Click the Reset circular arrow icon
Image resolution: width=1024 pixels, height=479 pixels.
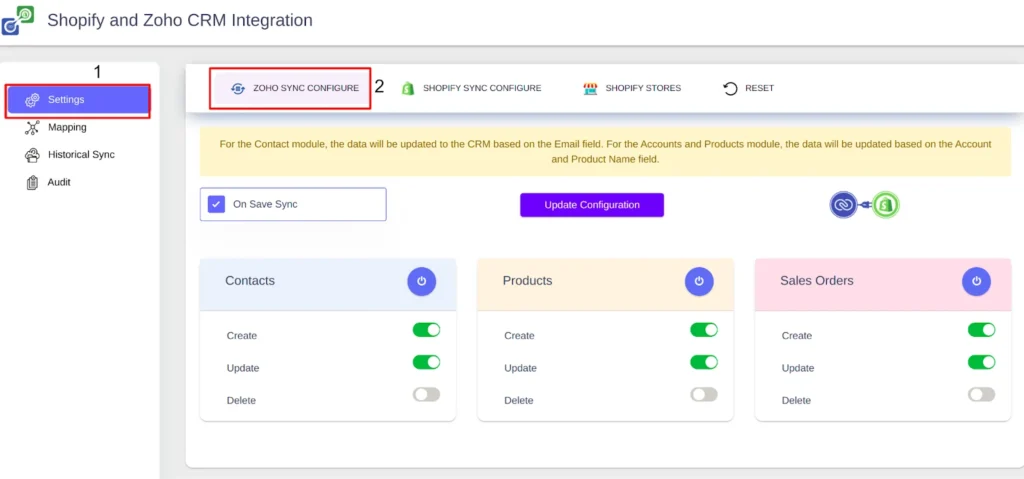[731, 88]
